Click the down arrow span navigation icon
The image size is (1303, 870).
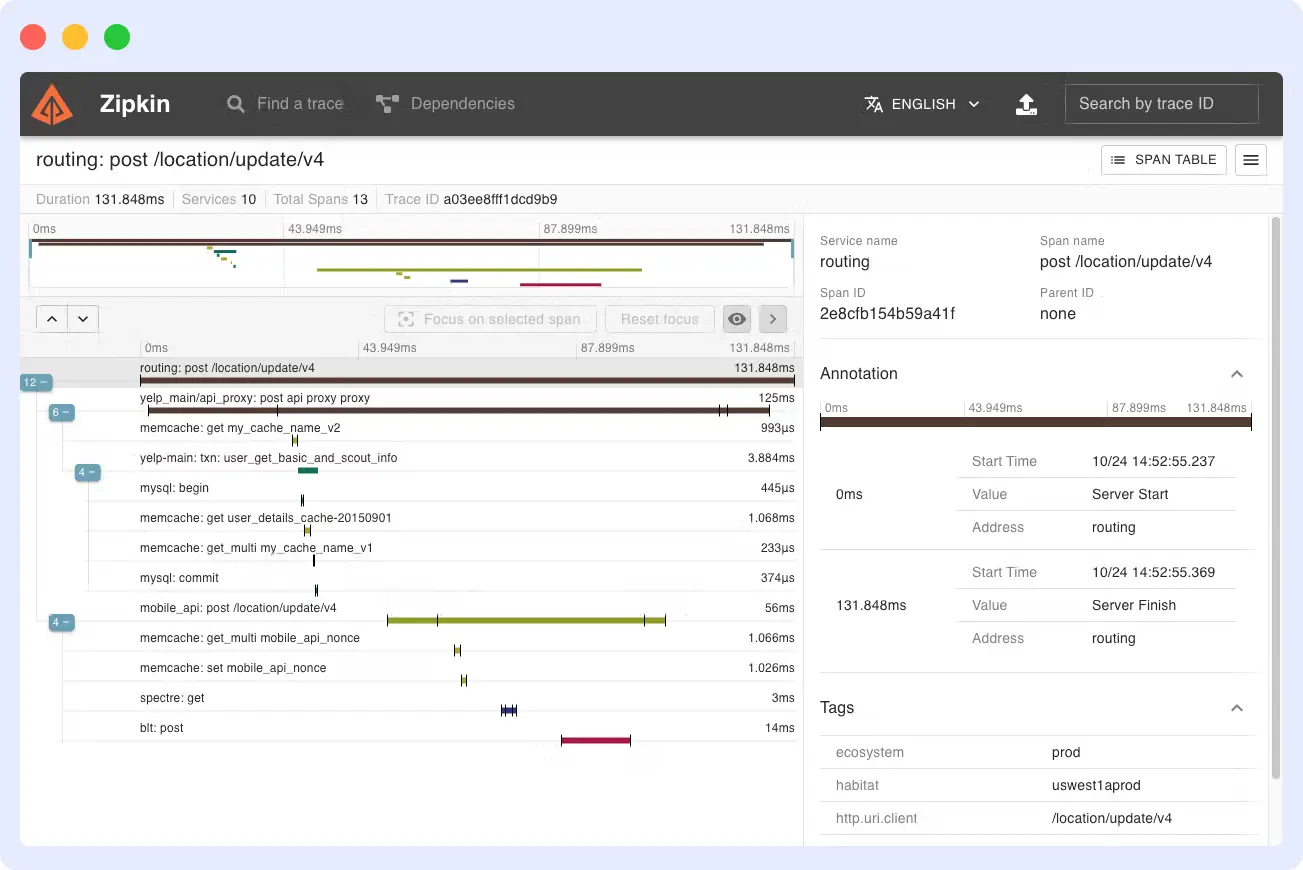83,318
